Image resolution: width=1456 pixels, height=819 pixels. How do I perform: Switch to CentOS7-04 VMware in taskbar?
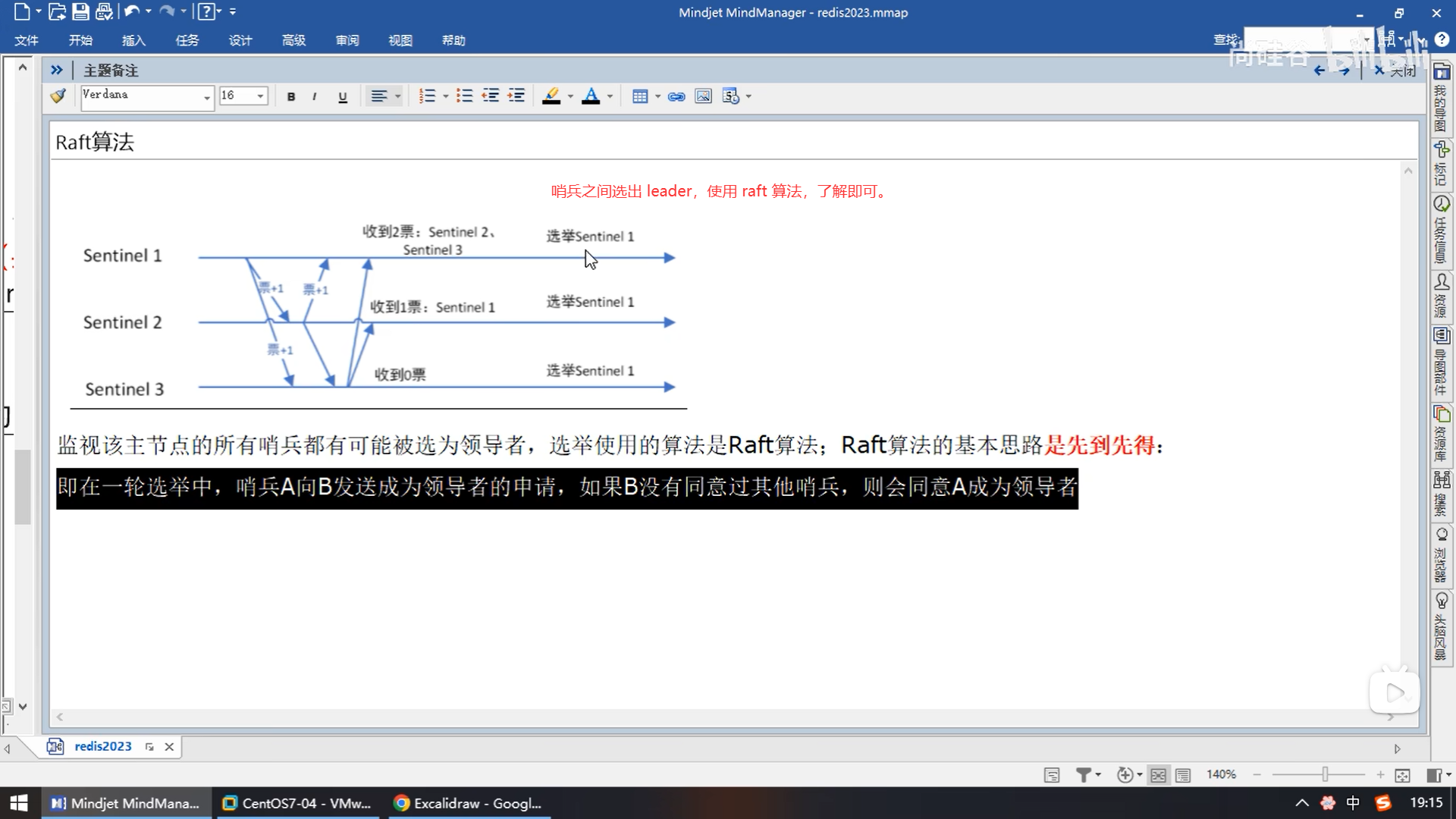297,803
